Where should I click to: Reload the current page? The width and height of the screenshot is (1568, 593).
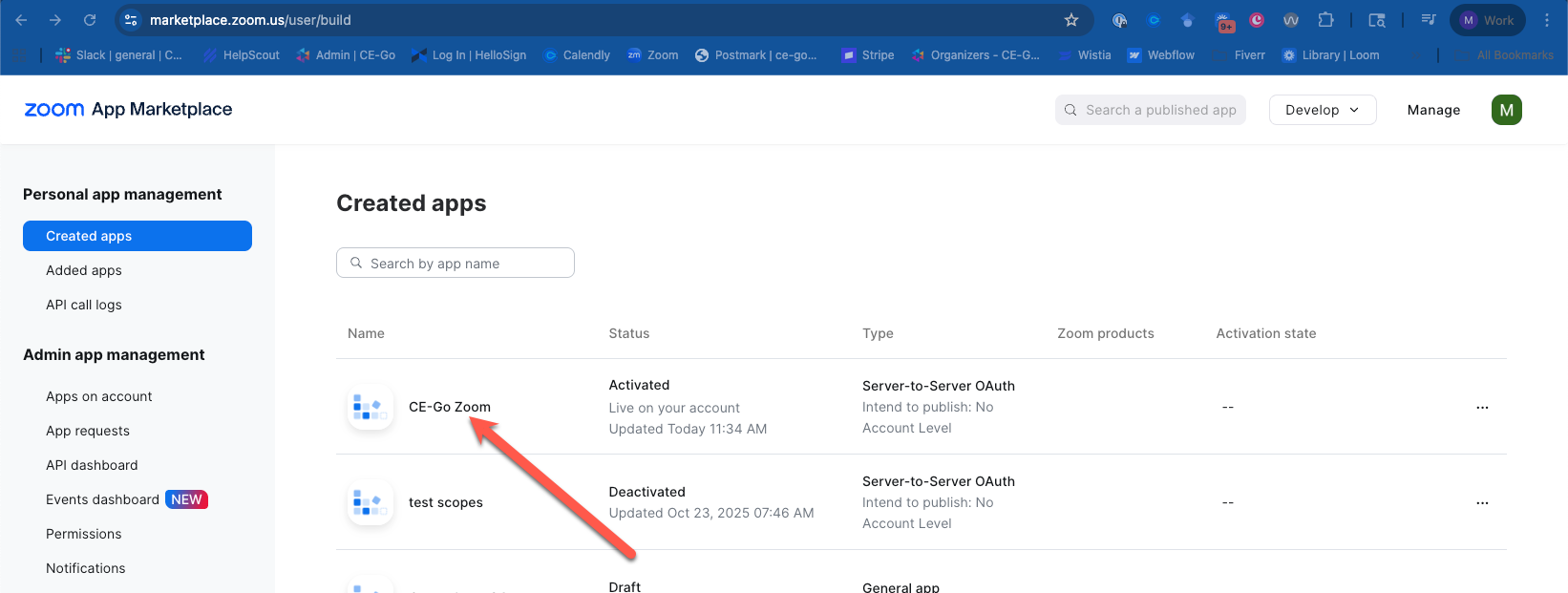point(90,20)
